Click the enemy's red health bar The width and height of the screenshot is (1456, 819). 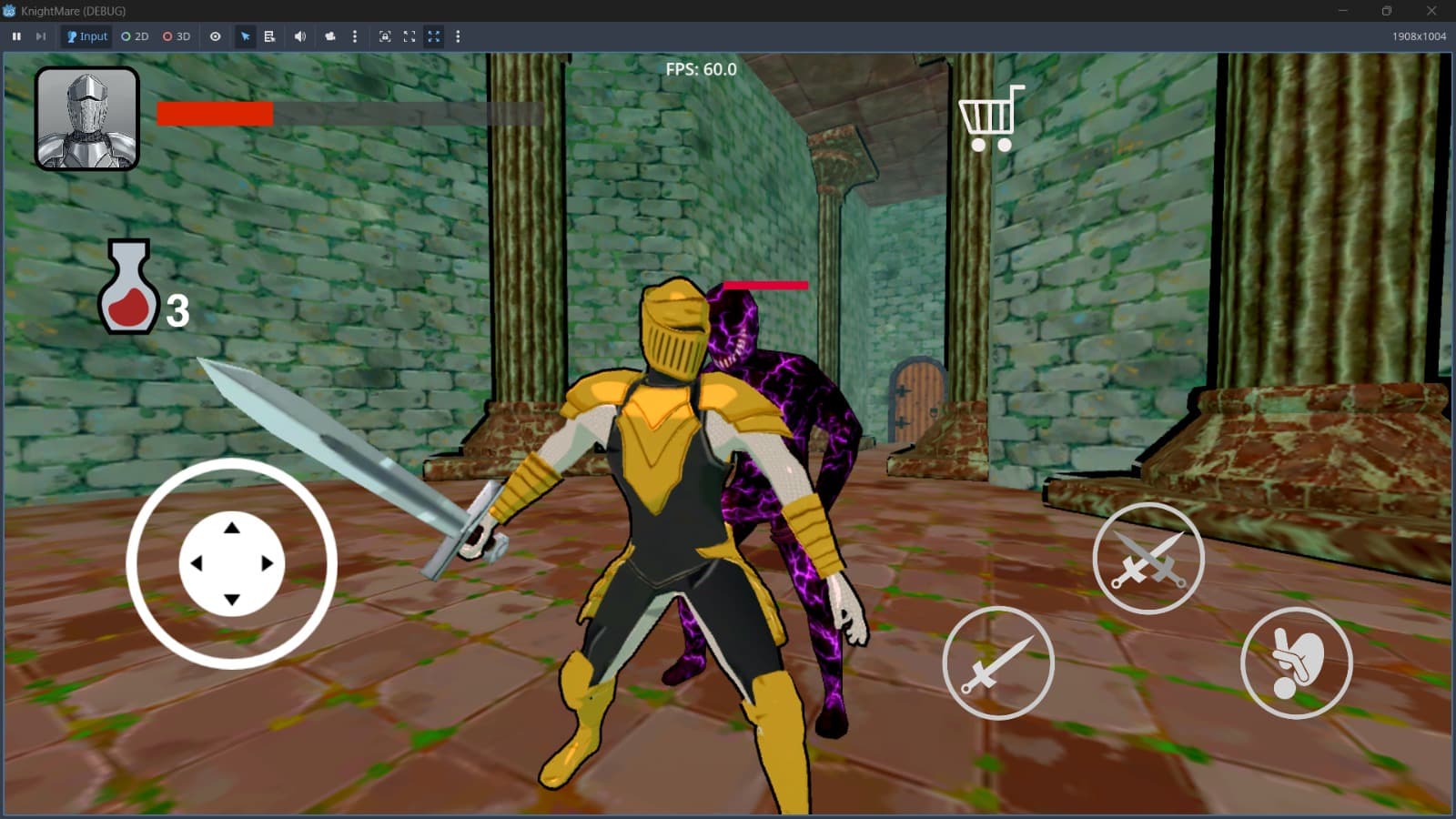765,286
